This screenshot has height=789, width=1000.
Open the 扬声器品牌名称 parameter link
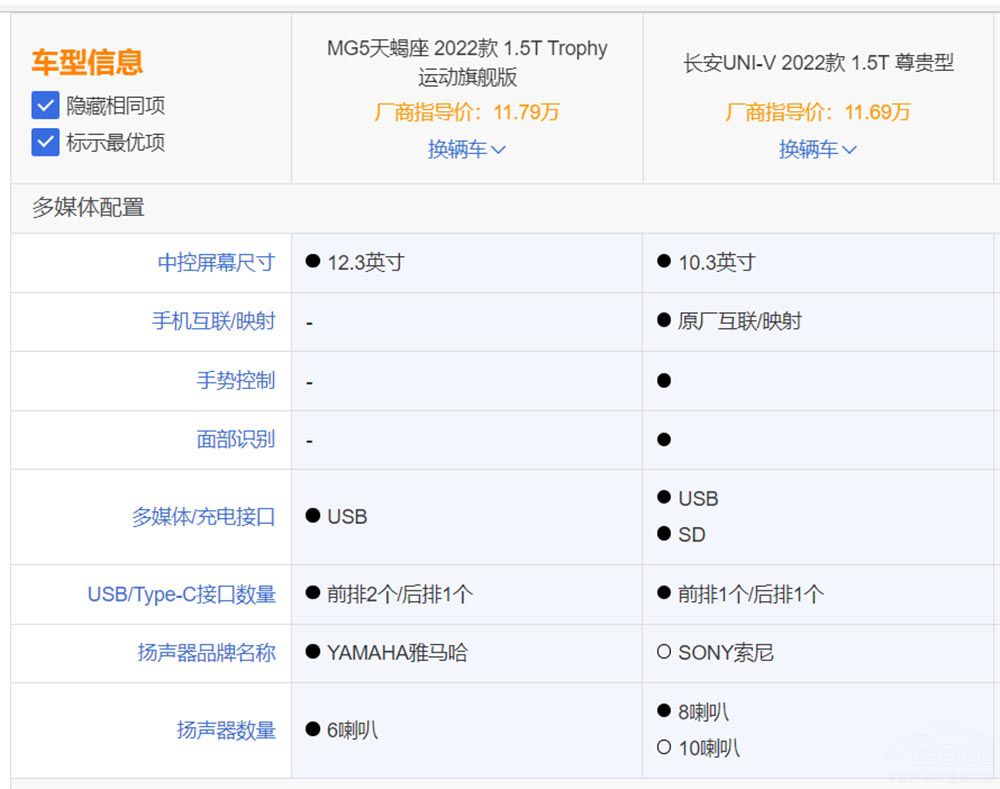coord(206,653)
